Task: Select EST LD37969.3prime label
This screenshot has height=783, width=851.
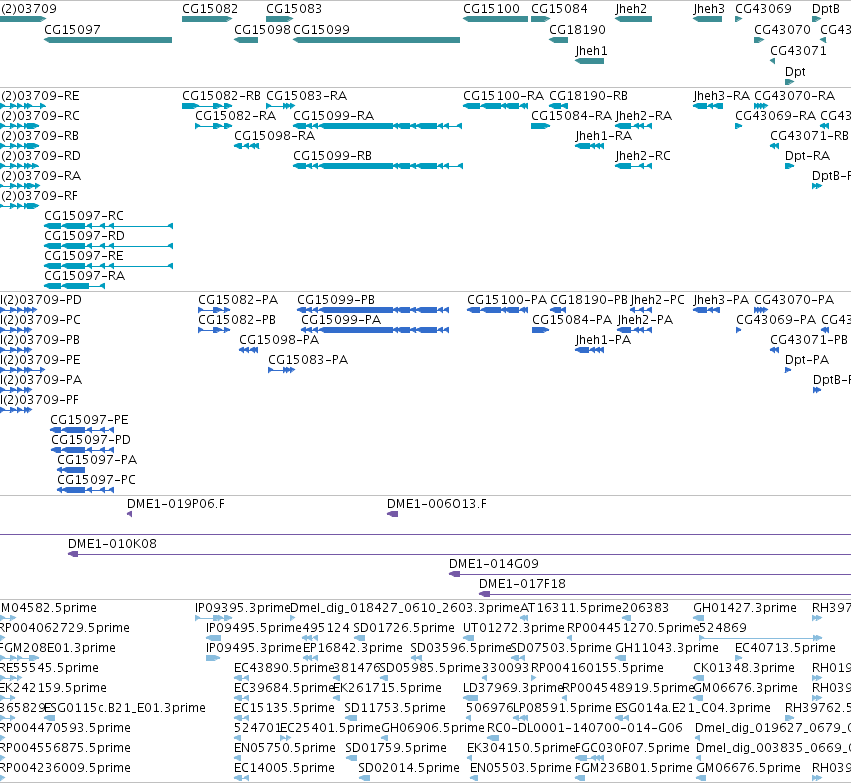Action: [x=513, y=687]
